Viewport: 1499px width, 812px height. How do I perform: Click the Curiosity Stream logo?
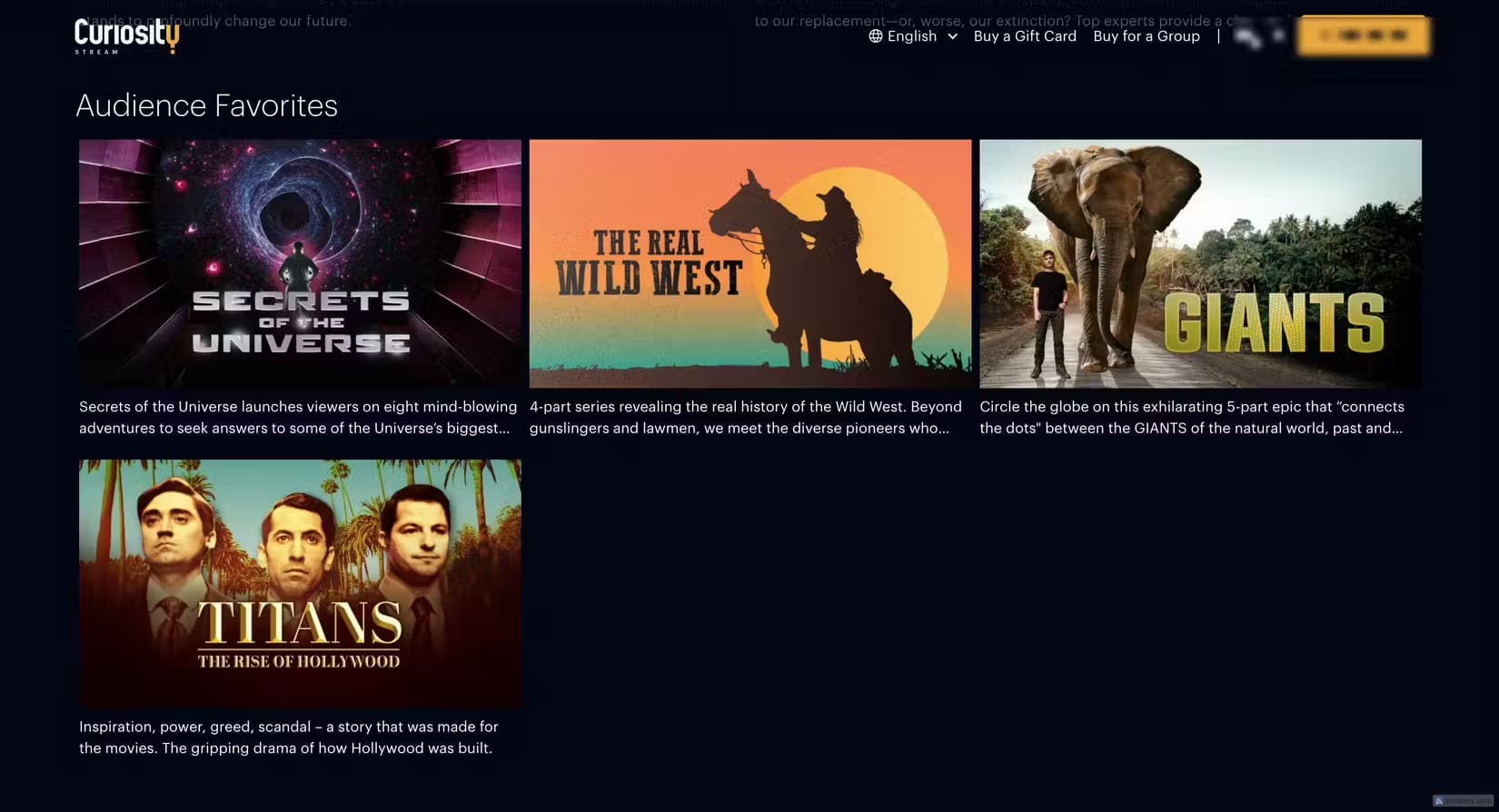[126, 36]
